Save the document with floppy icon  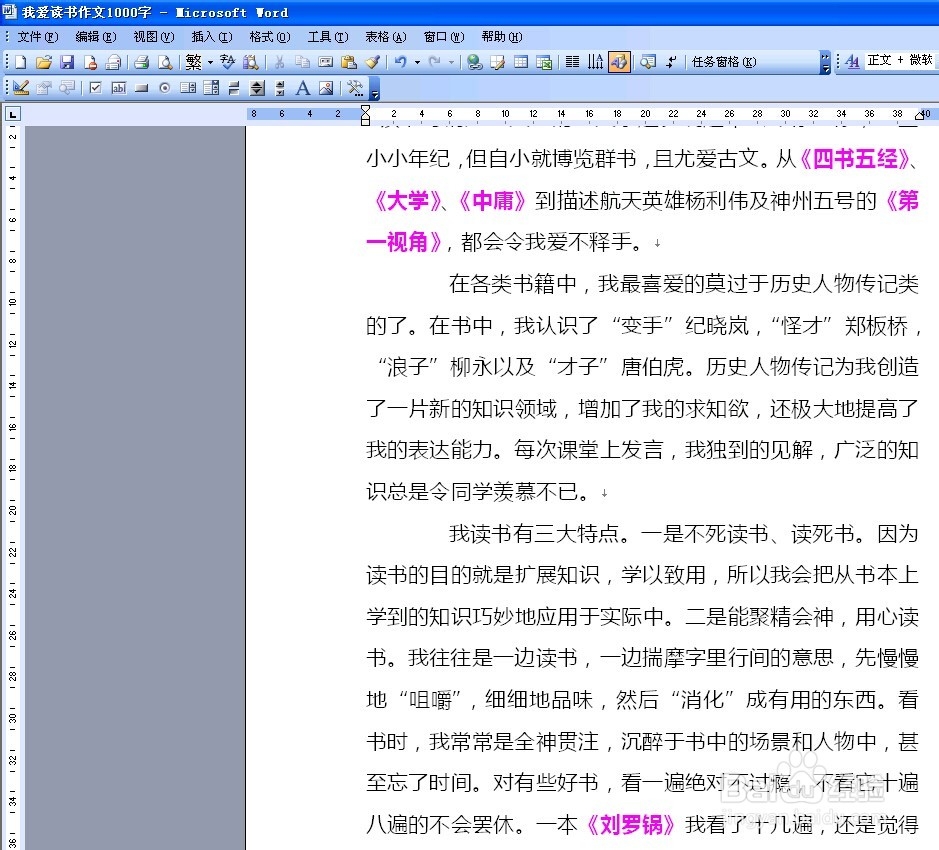pos(67,62)
